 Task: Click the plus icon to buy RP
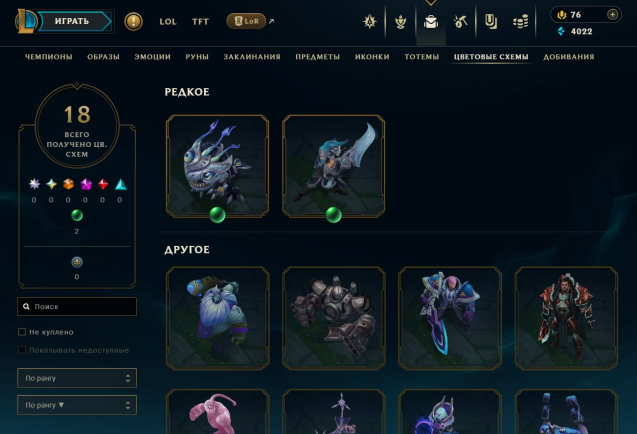(x=612, y=15)
